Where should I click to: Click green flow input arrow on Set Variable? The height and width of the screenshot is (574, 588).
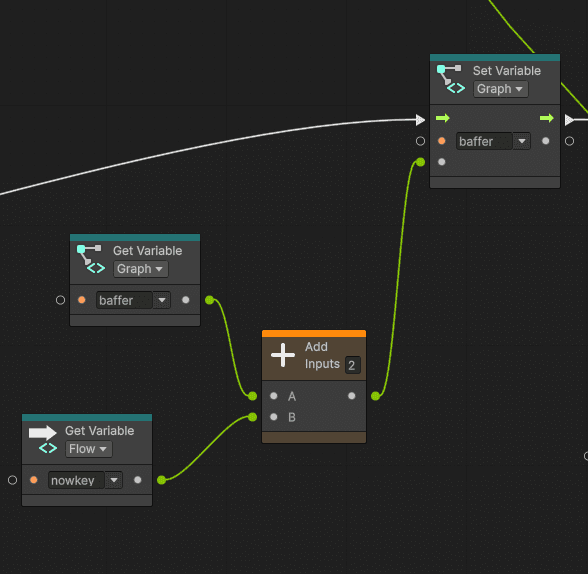(x=442, y=118)
